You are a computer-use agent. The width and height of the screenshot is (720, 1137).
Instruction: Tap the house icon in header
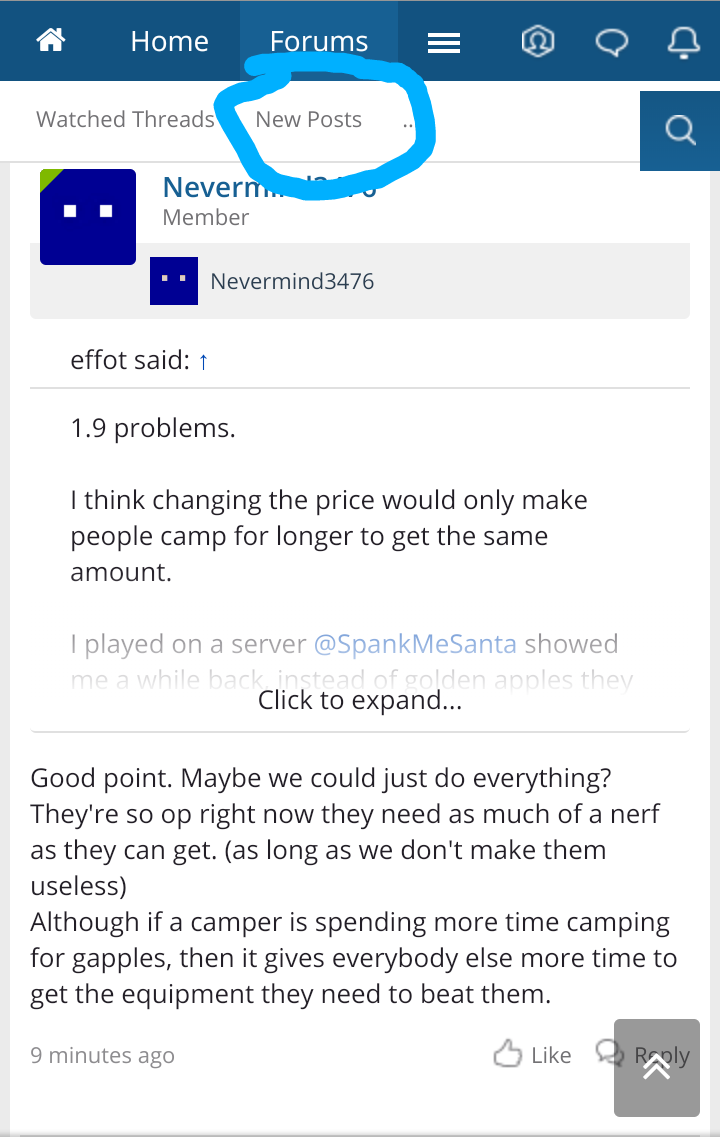click(x=51, y=41)
